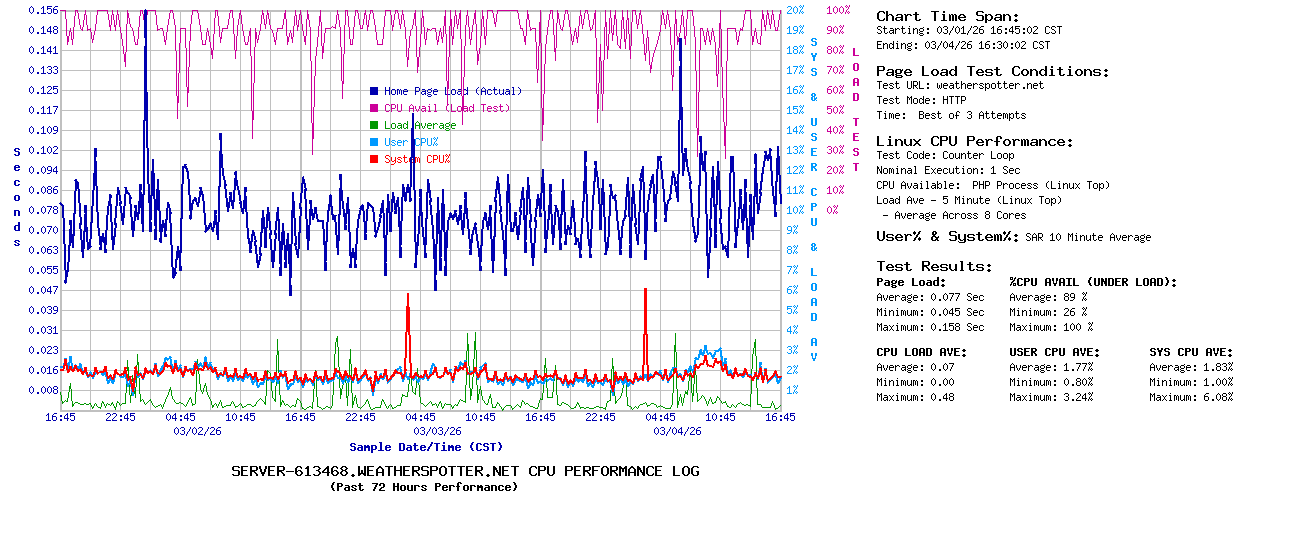Image resolution: width=1300 pixels, height=550 pixels.
Task: Click the Linux CPU Performance heading
Action: tap(974, 141)
